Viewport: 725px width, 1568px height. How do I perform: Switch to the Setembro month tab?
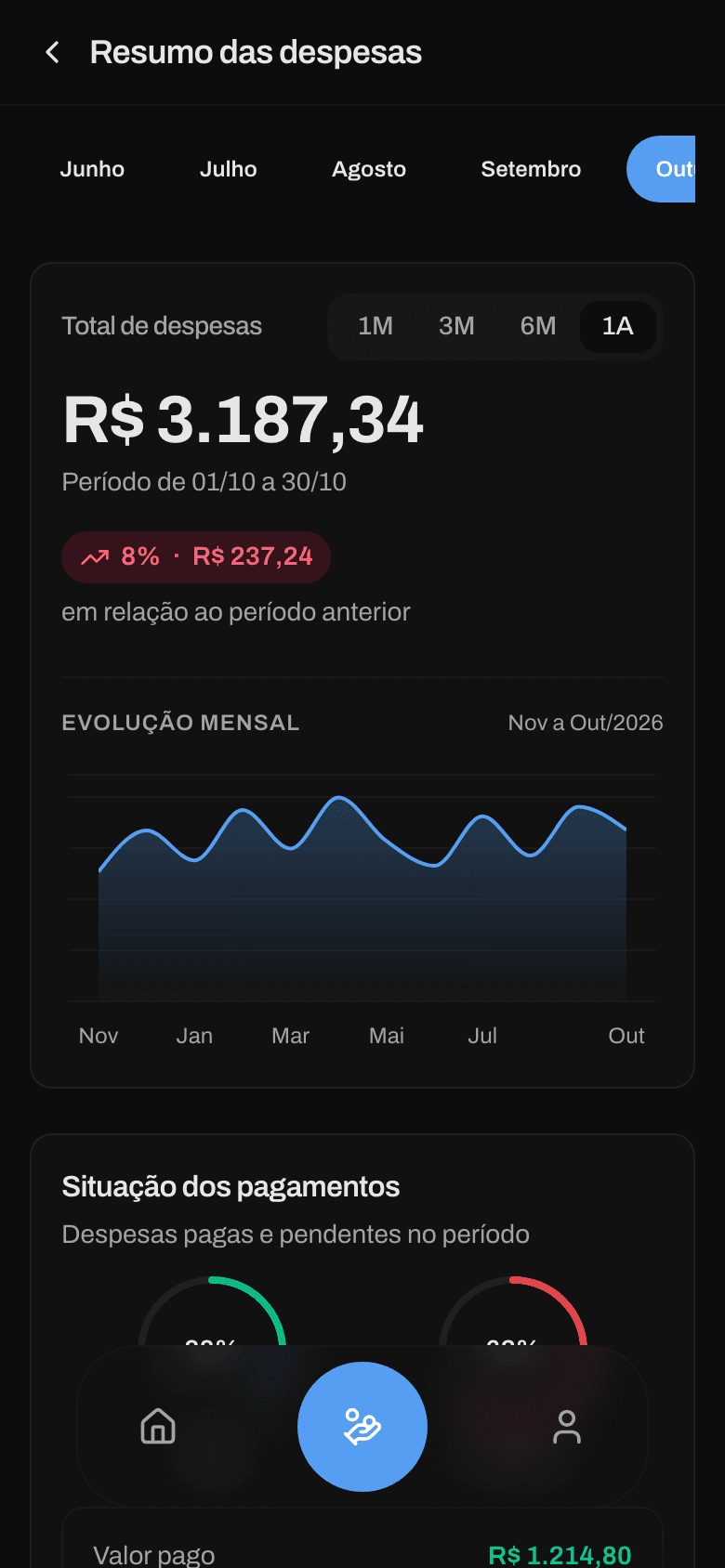(531, 169)
